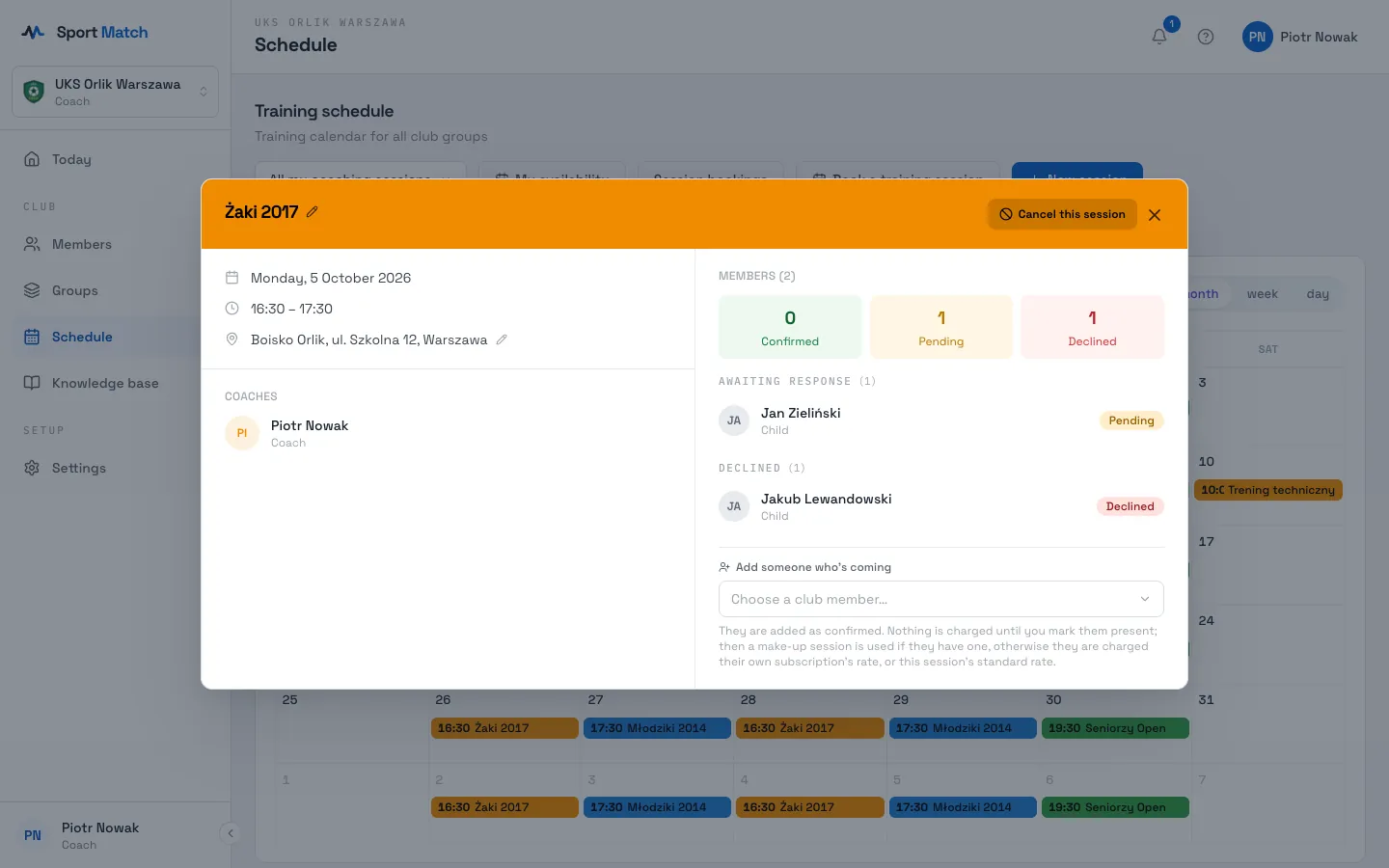Screen dimensions: 1389x868
Task: Click the Declined badge for Jakub Lewandowski
Action: (x=1130, y=506)
